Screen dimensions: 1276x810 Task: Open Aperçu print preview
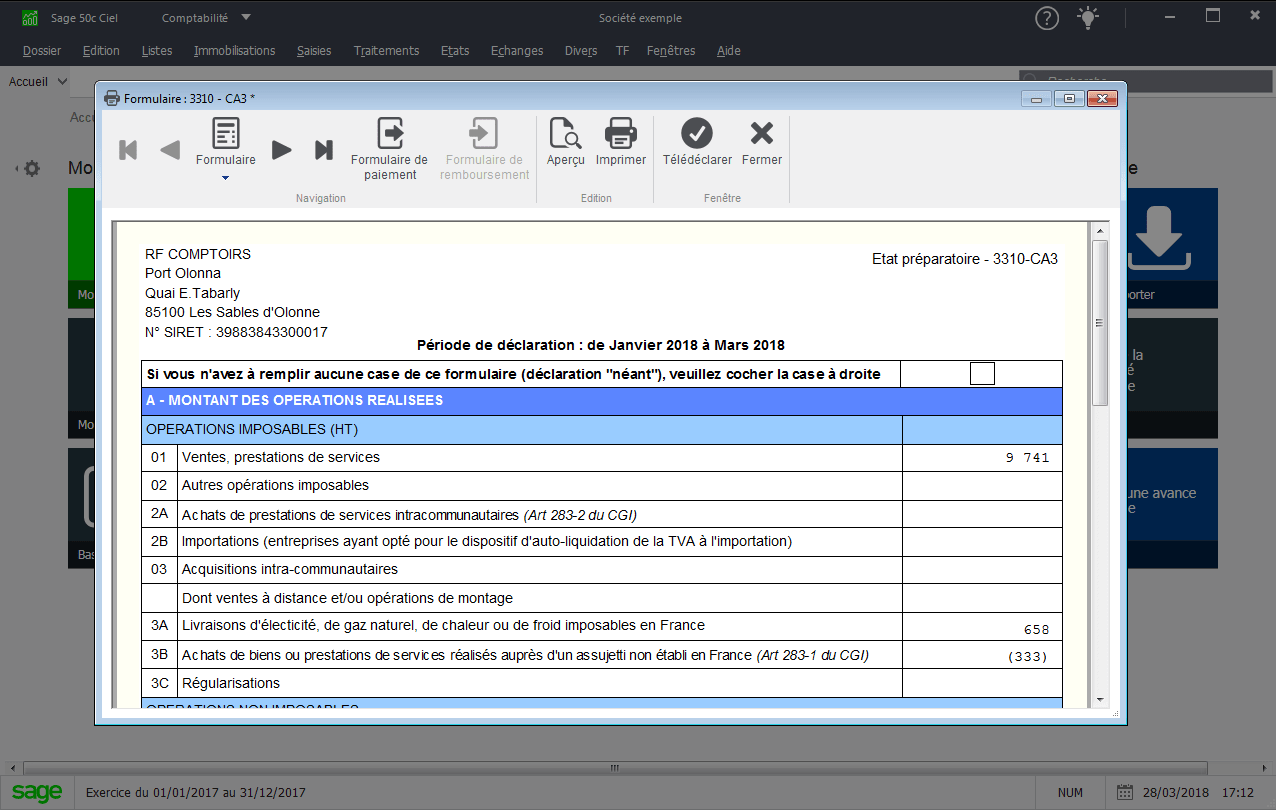point(566,142)
